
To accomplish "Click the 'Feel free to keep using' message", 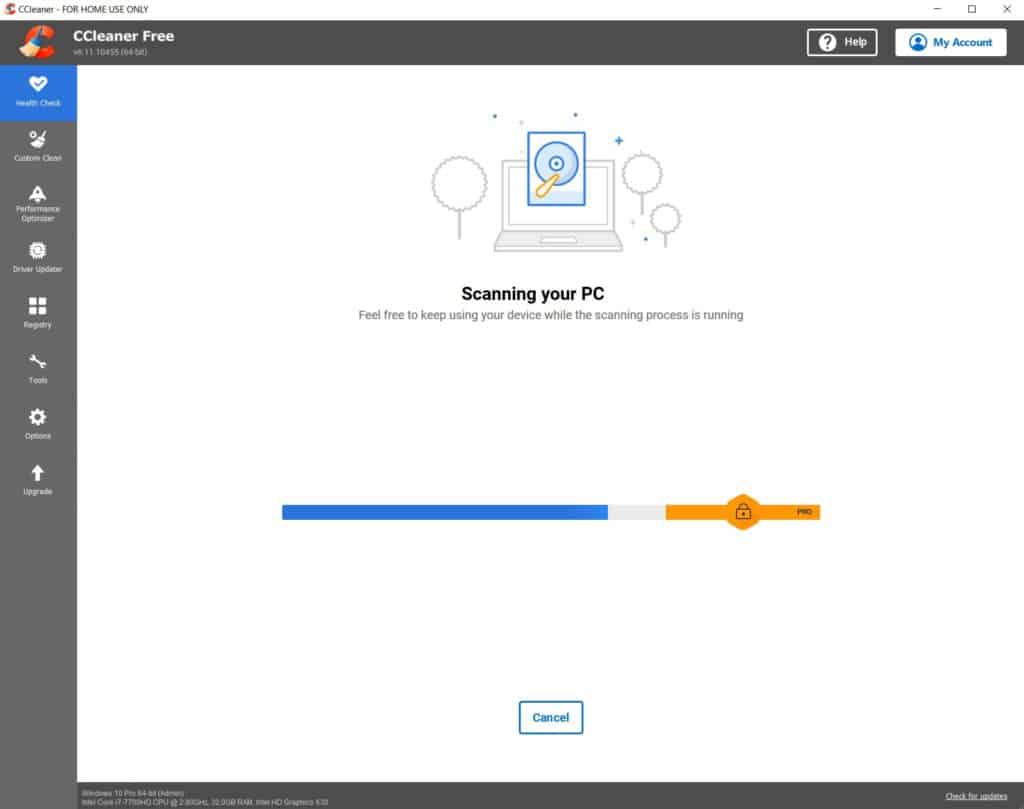I will [551, 315].
